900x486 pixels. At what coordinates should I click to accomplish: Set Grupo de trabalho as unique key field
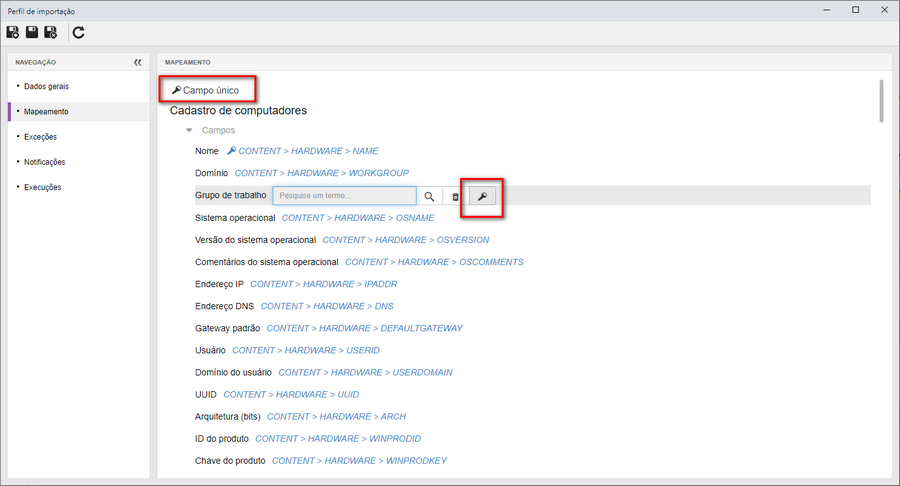tap(482, 196)
